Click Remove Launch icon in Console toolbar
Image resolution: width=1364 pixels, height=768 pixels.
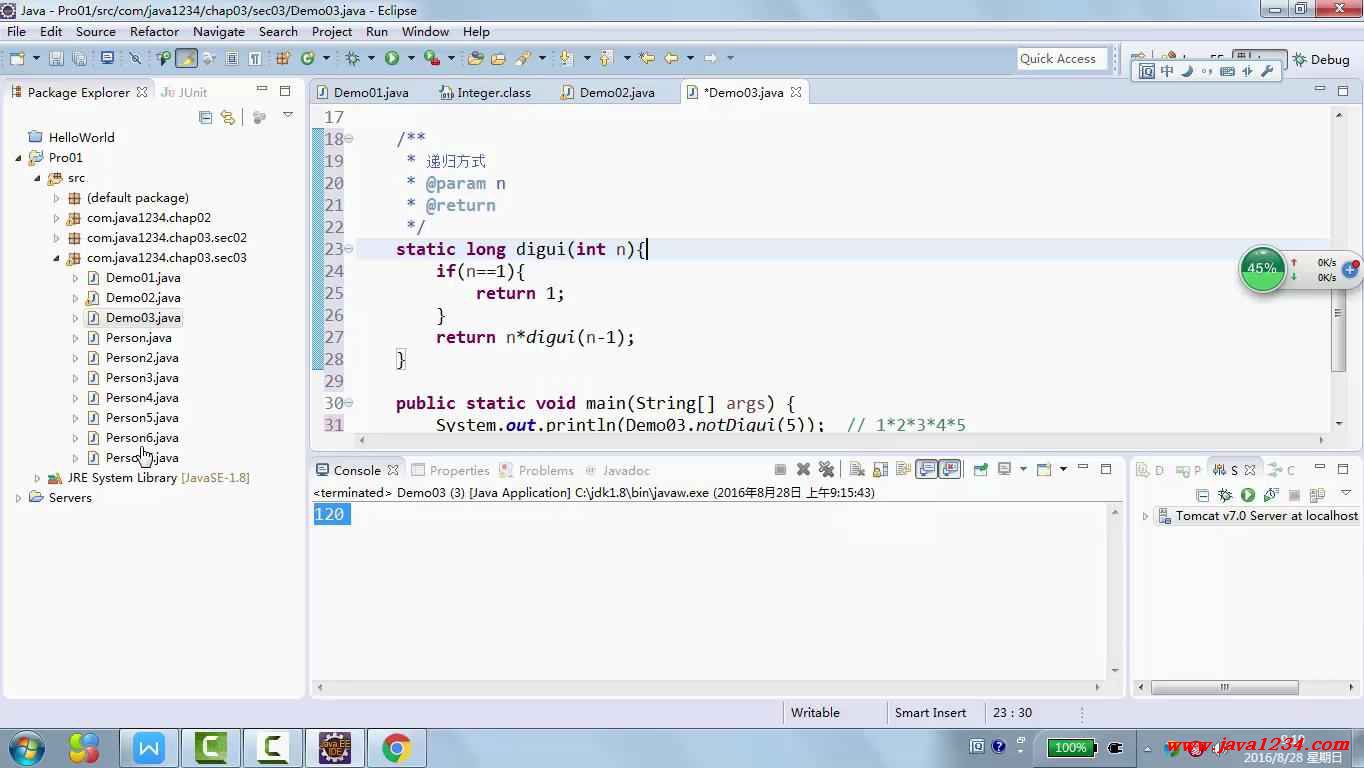click(x=803, y=469)
